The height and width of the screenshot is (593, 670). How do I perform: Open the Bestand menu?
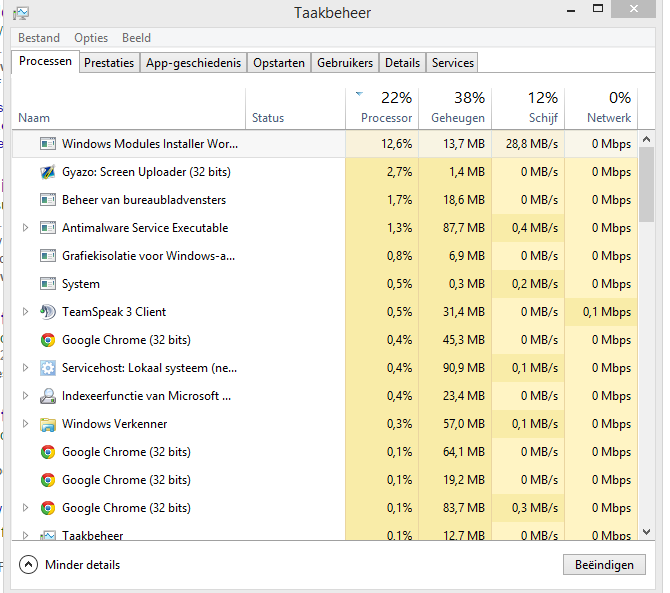coord(39,38)
